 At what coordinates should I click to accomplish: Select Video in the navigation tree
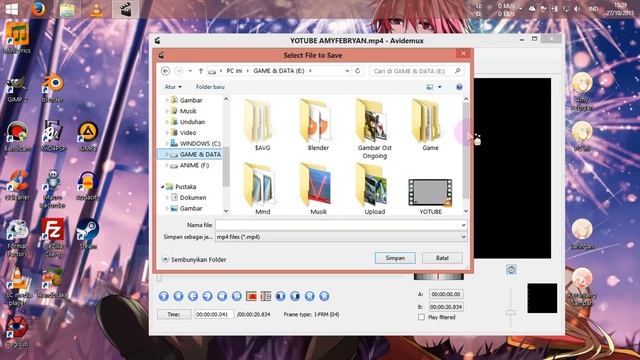click(x=188, y=133)
